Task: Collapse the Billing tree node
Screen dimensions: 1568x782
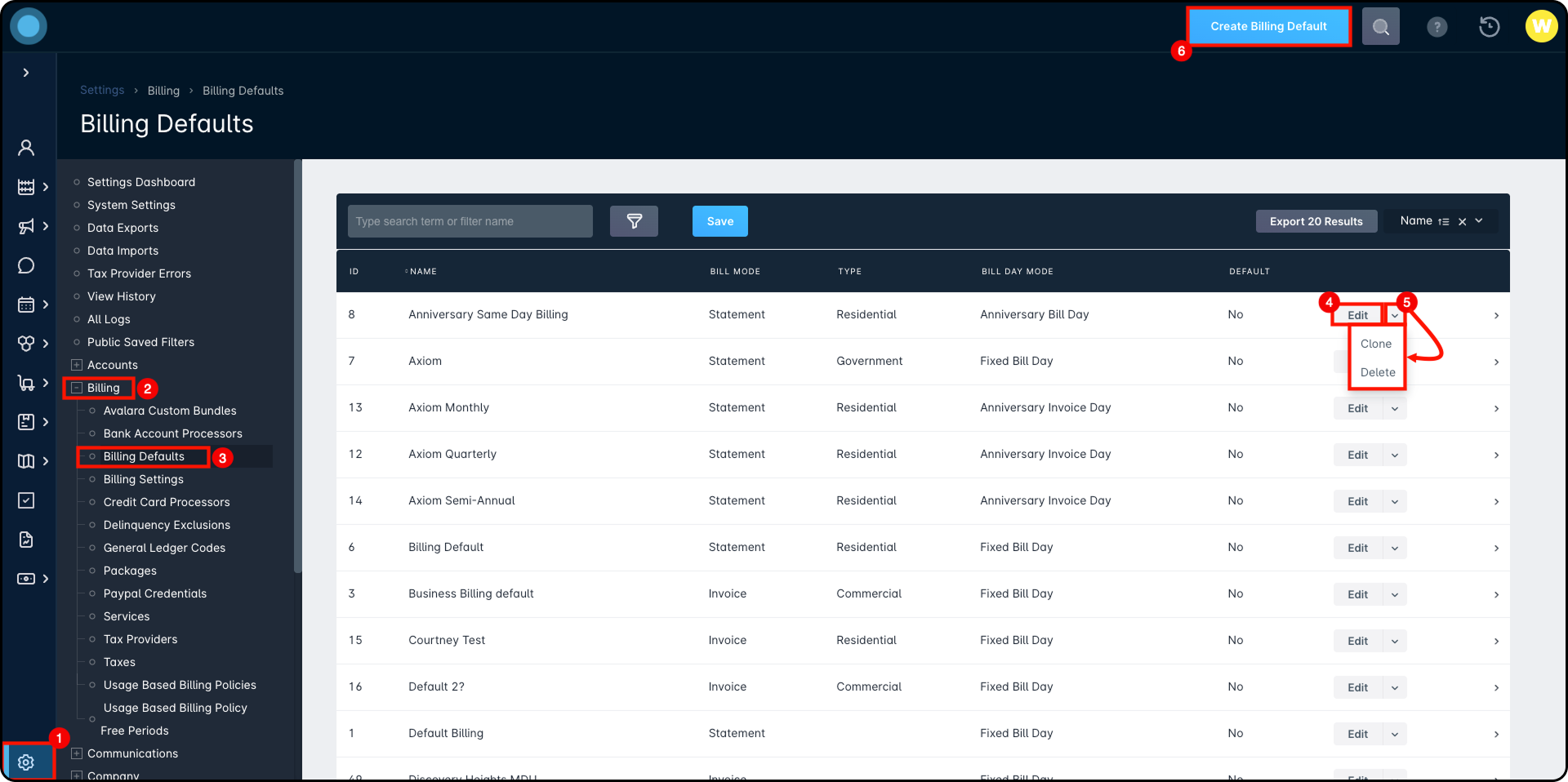Action: click(77, 388)
